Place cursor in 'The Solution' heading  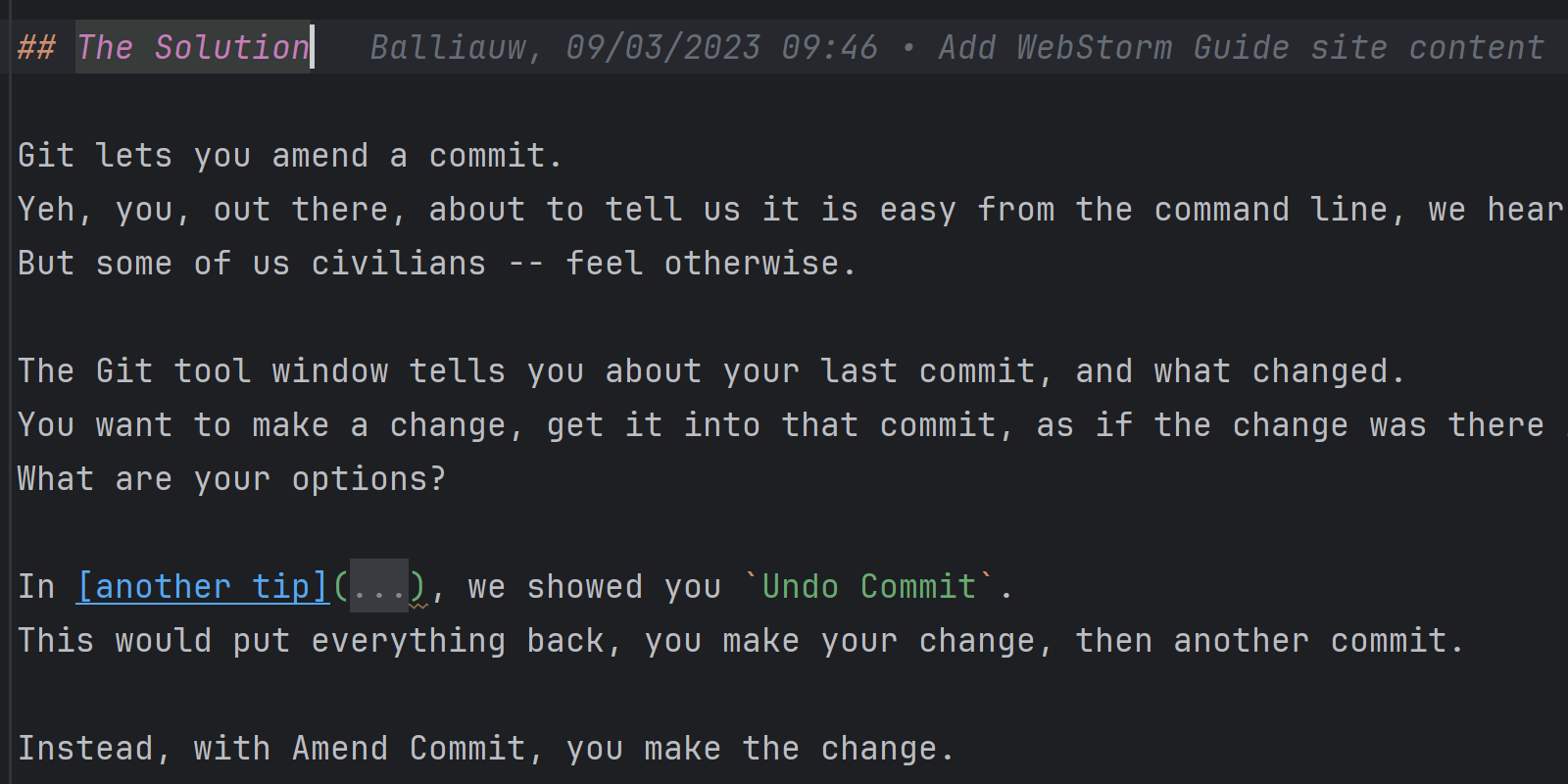[193, 47]
